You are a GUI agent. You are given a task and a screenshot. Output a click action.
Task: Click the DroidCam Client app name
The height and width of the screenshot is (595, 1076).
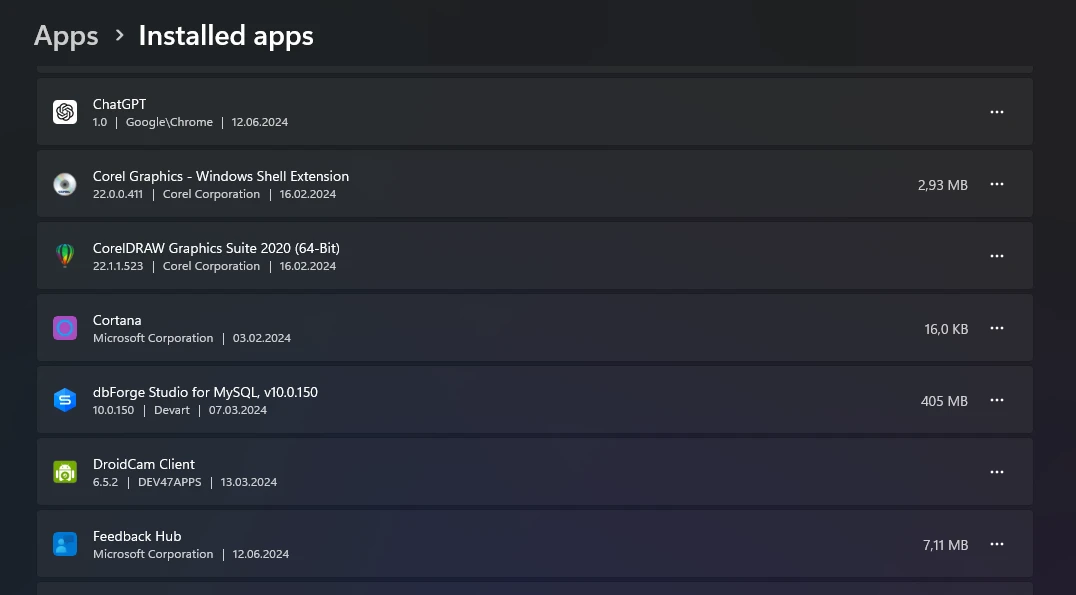(x=144, y=464)
